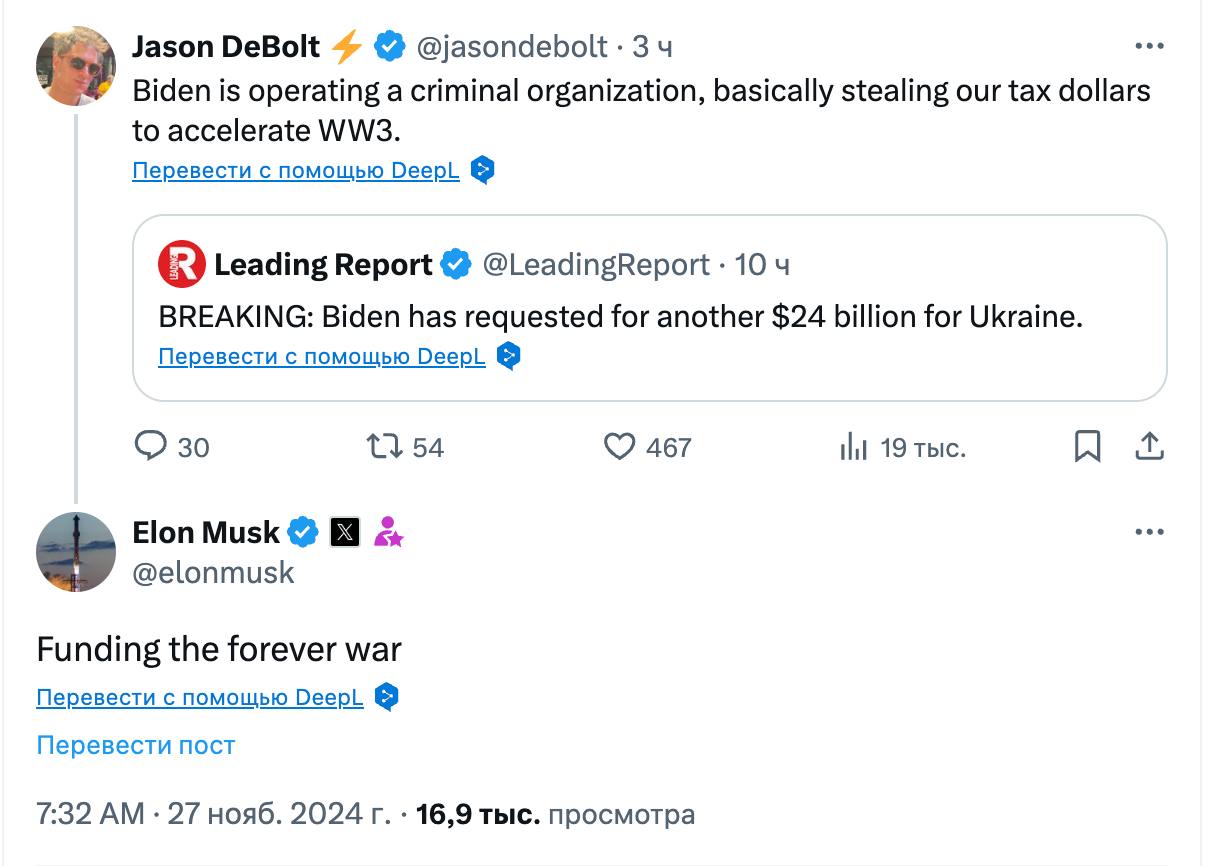Click the post timestamp '7:32 AM · 27 нояб. 2024 г.'
This screenshot has height=866, width=1208.
[213, 814]
